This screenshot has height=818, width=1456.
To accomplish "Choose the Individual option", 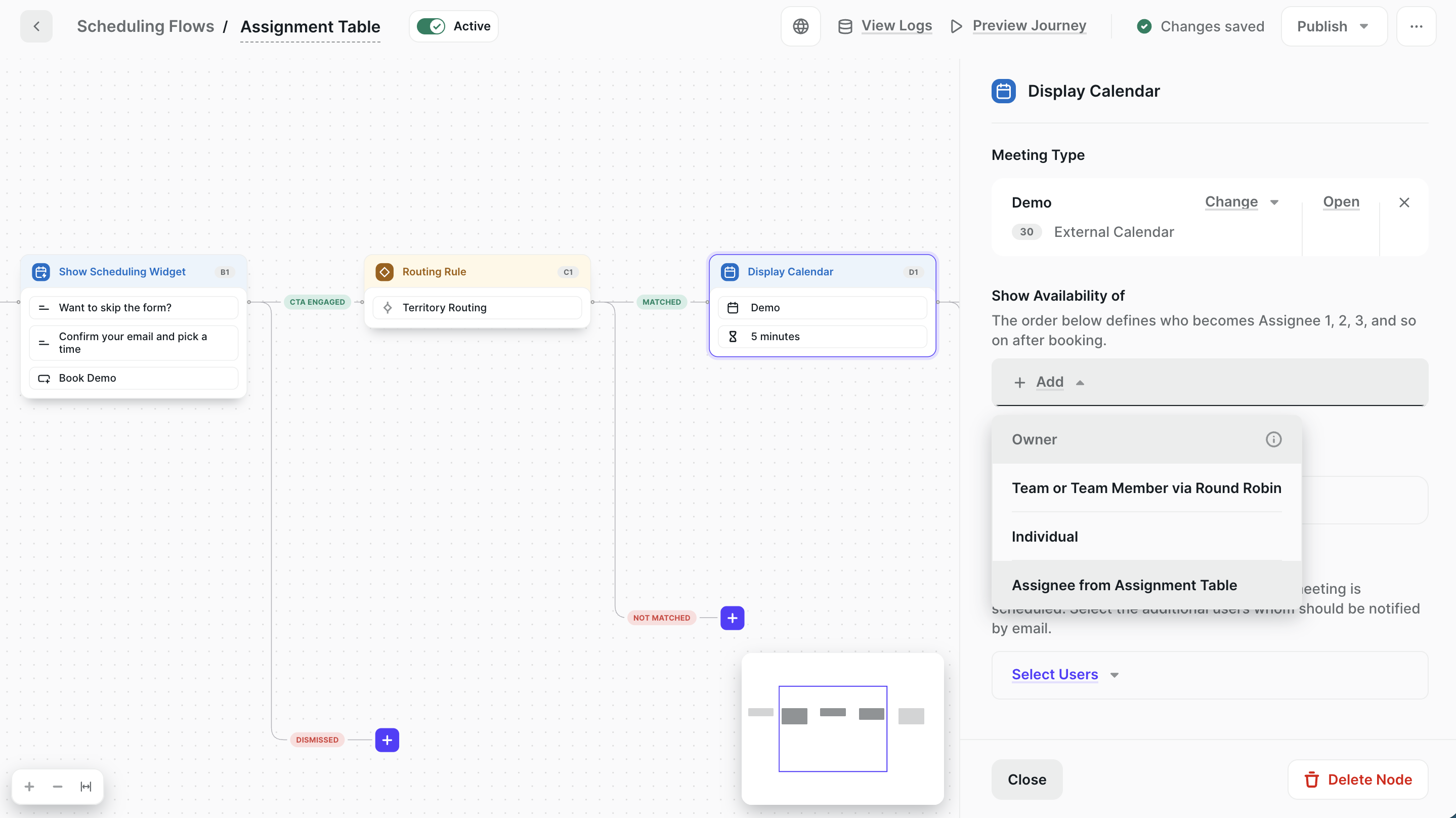I will pyautogui.click(x=1146, y=537).
